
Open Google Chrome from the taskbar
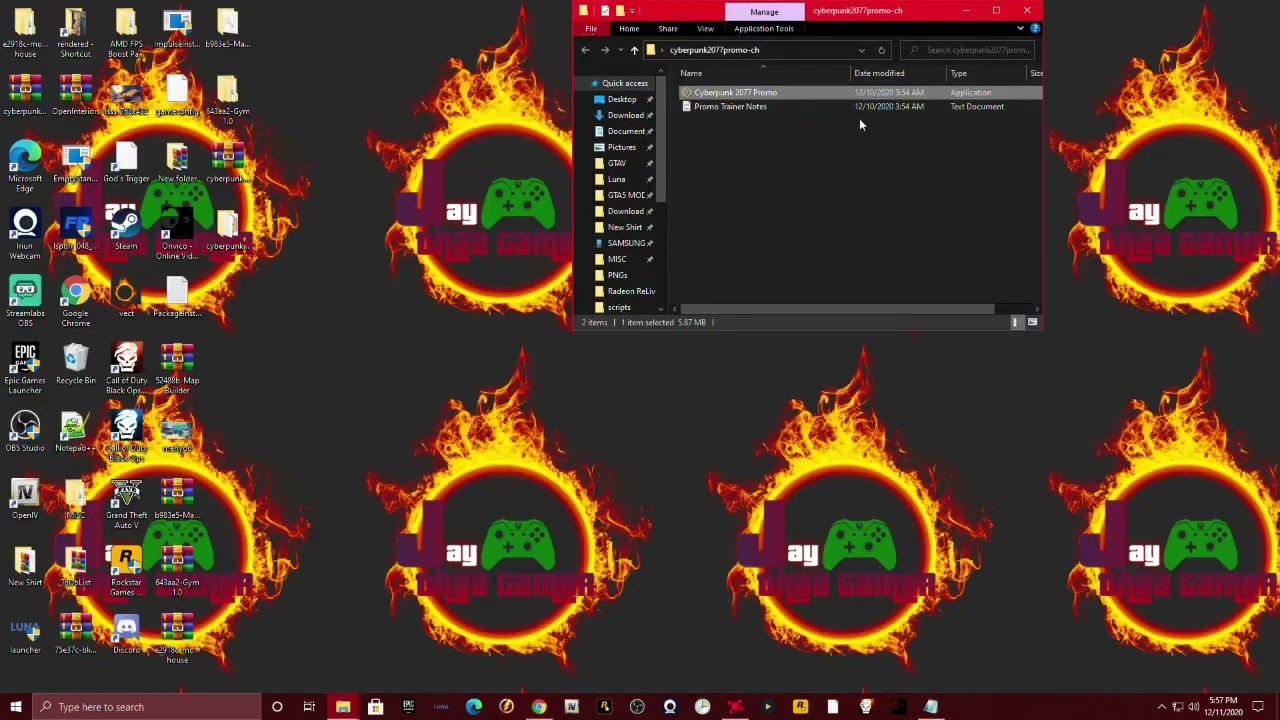point(539,707)
